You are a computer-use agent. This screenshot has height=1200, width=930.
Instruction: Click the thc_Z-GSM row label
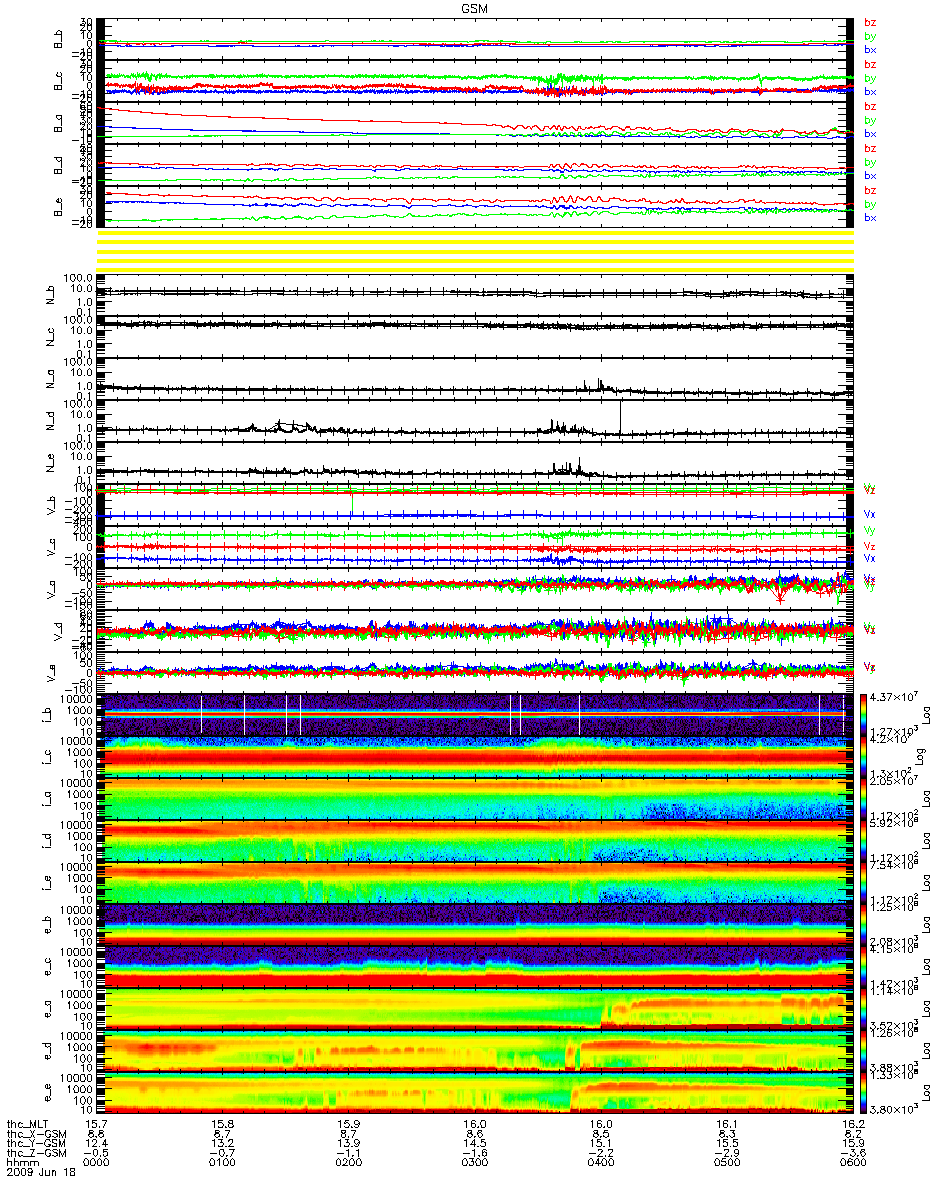click(35, 1152)
